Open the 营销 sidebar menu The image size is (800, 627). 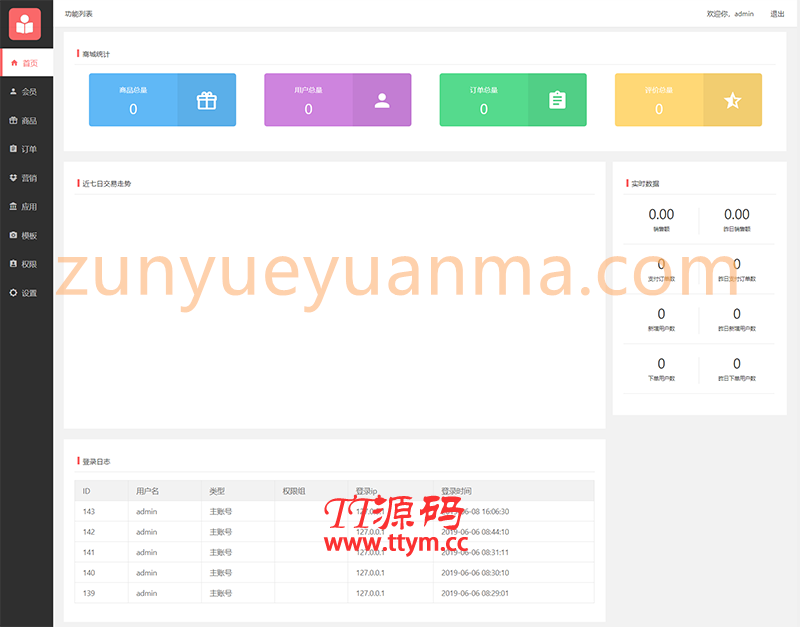(27, 178)
